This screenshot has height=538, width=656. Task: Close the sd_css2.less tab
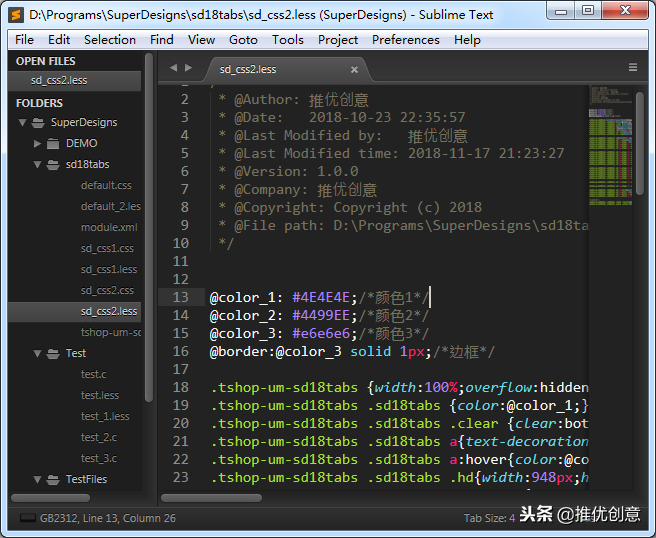click(x=354, y=69)
